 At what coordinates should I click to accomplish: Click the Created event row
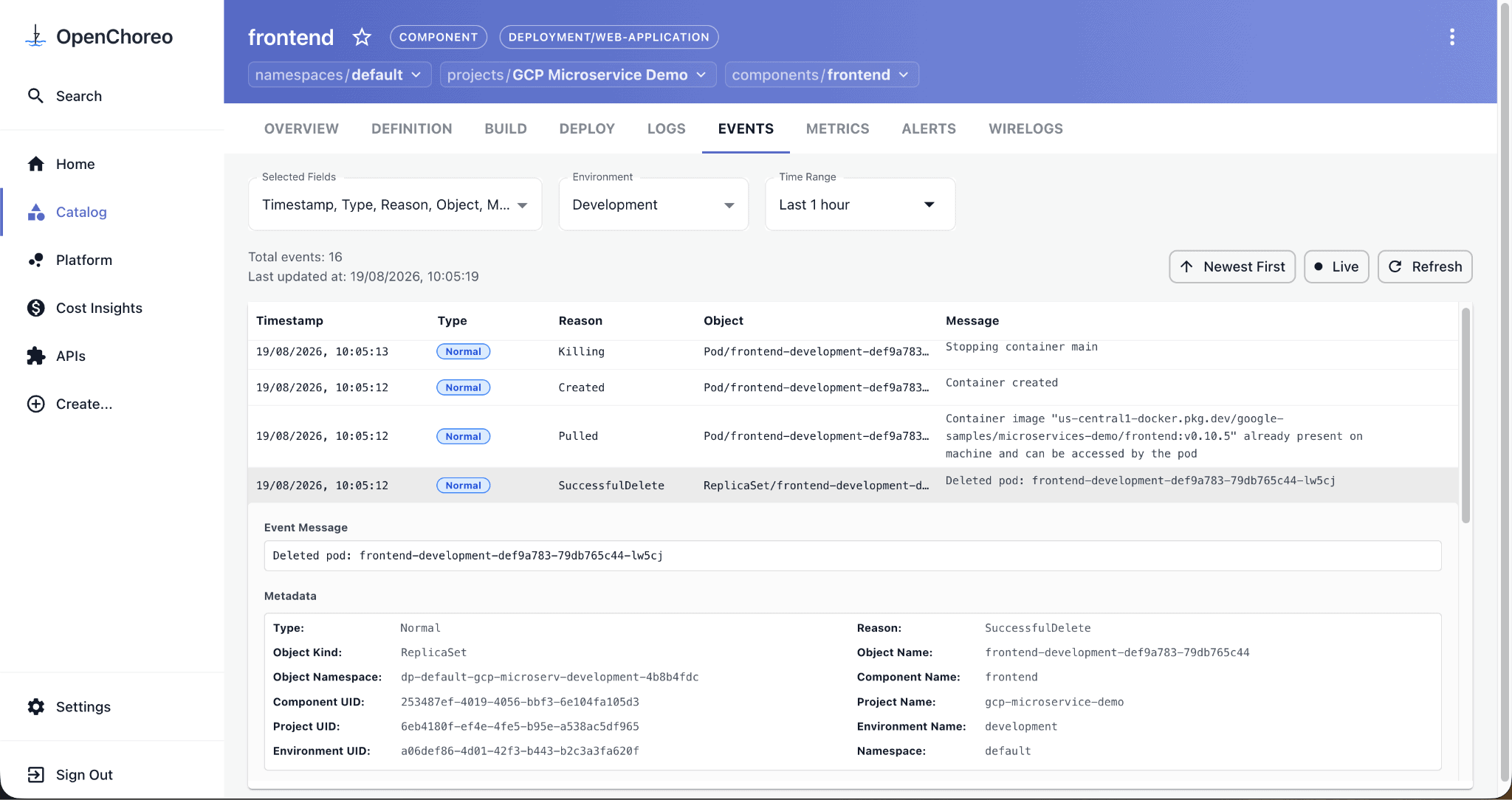coord(853,387)
